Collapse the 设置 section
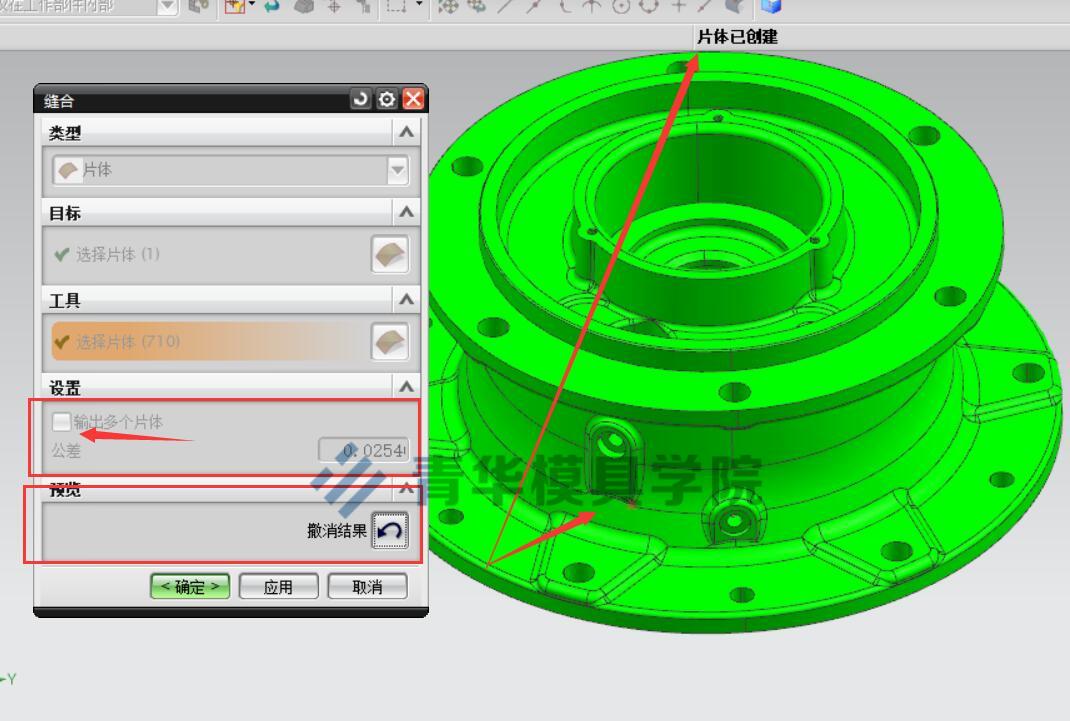This screenshot has width=1070, height=721. coord(406,387)
